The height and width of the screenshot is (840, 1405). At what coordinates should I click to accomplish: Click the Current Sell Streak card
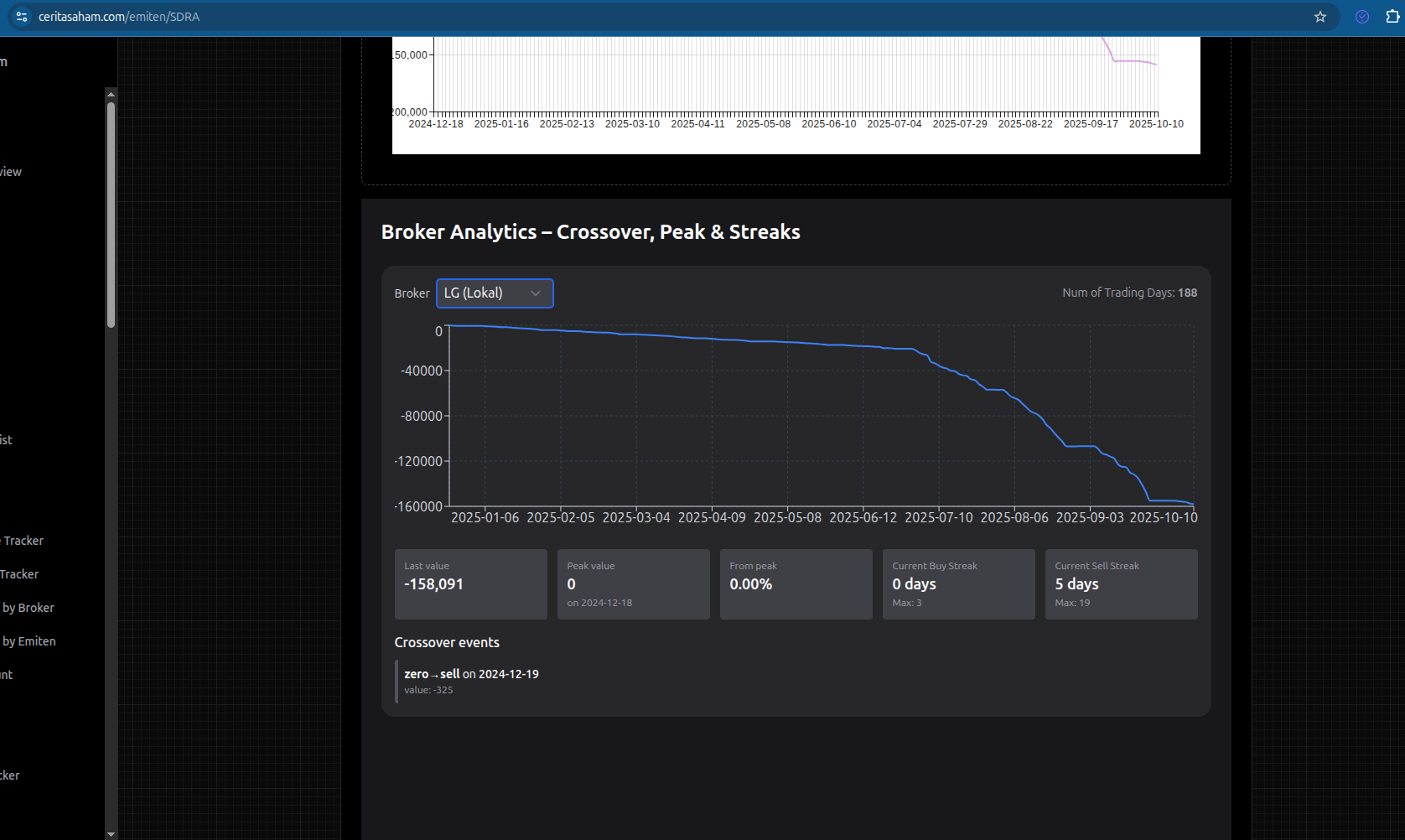(1121, 584)
